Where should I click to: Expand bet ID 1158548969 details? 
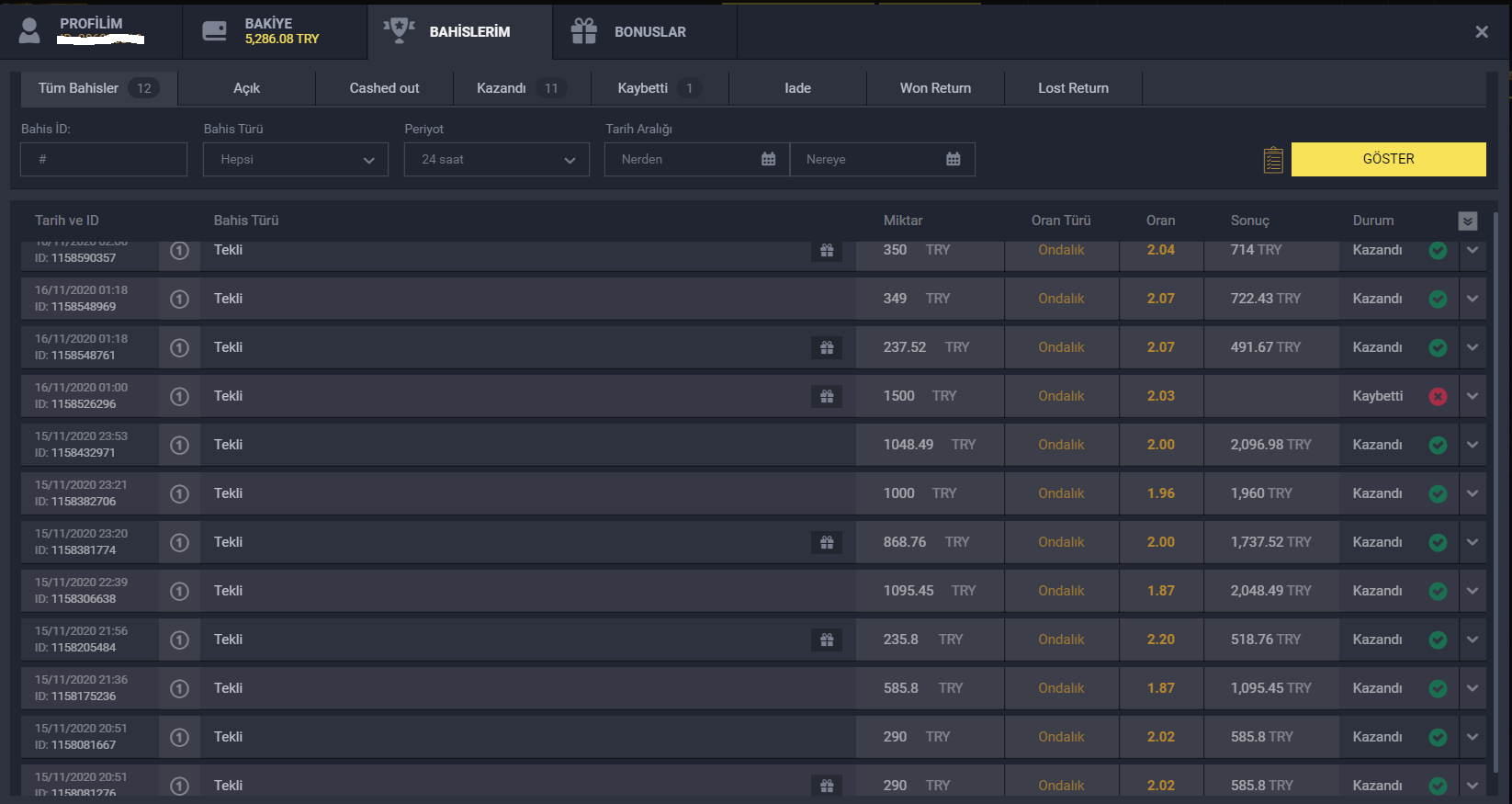pos(1473,299)
